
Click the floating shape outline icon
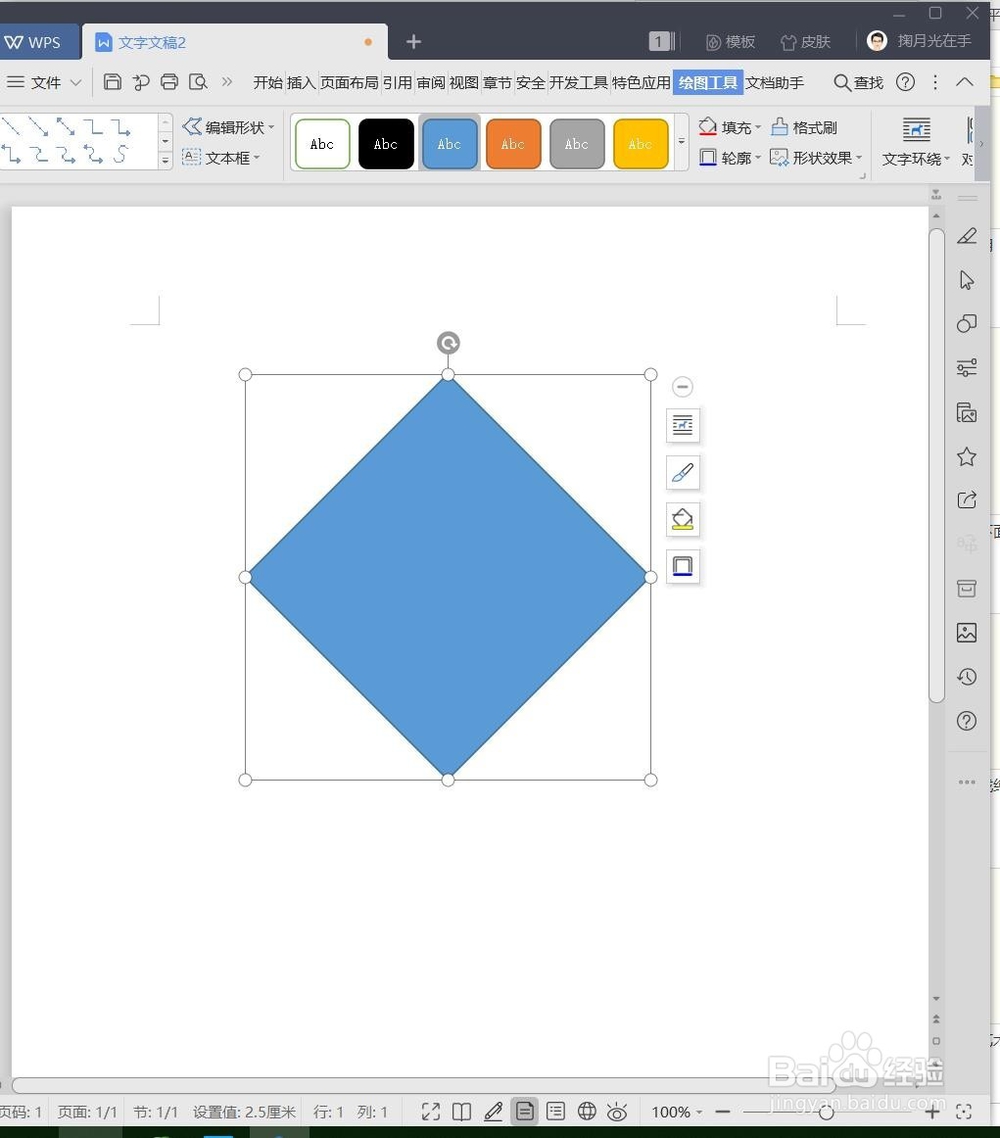click(683, 566)
